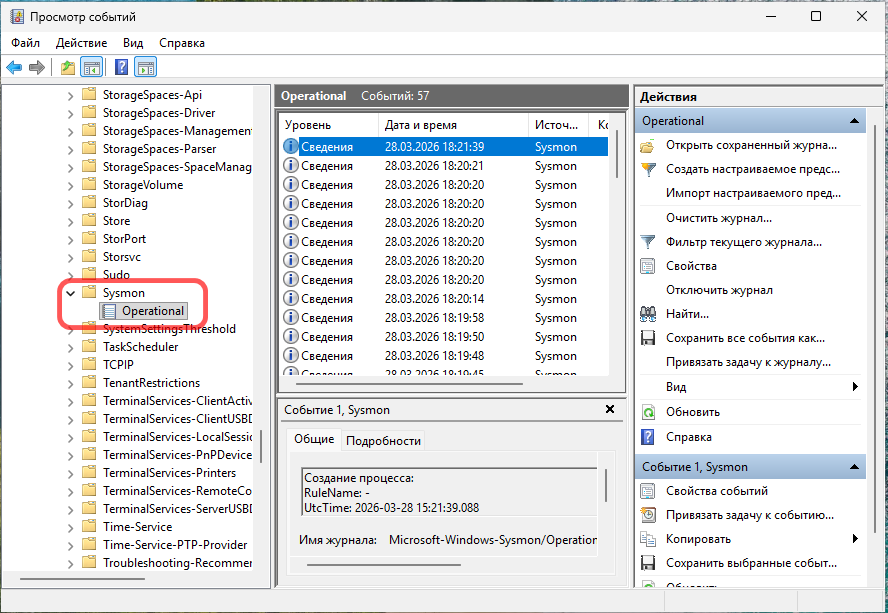
Task: Click the binoculars Find icon
Action: click(648, 314)
